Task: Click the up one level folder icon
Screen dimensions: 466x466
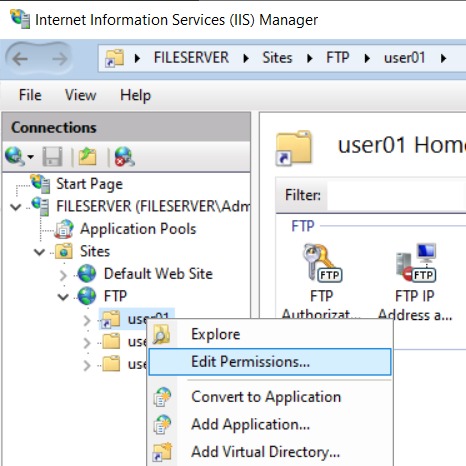Action: 87,156
